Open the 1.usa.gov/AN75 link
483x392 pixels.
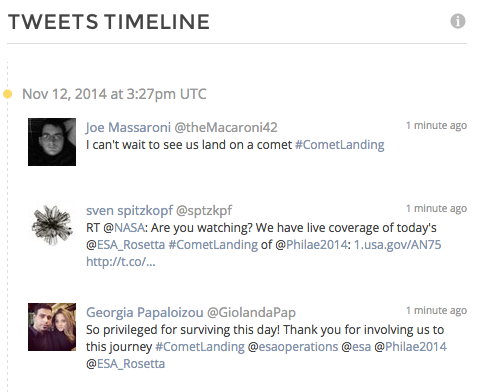pos(397,245)
